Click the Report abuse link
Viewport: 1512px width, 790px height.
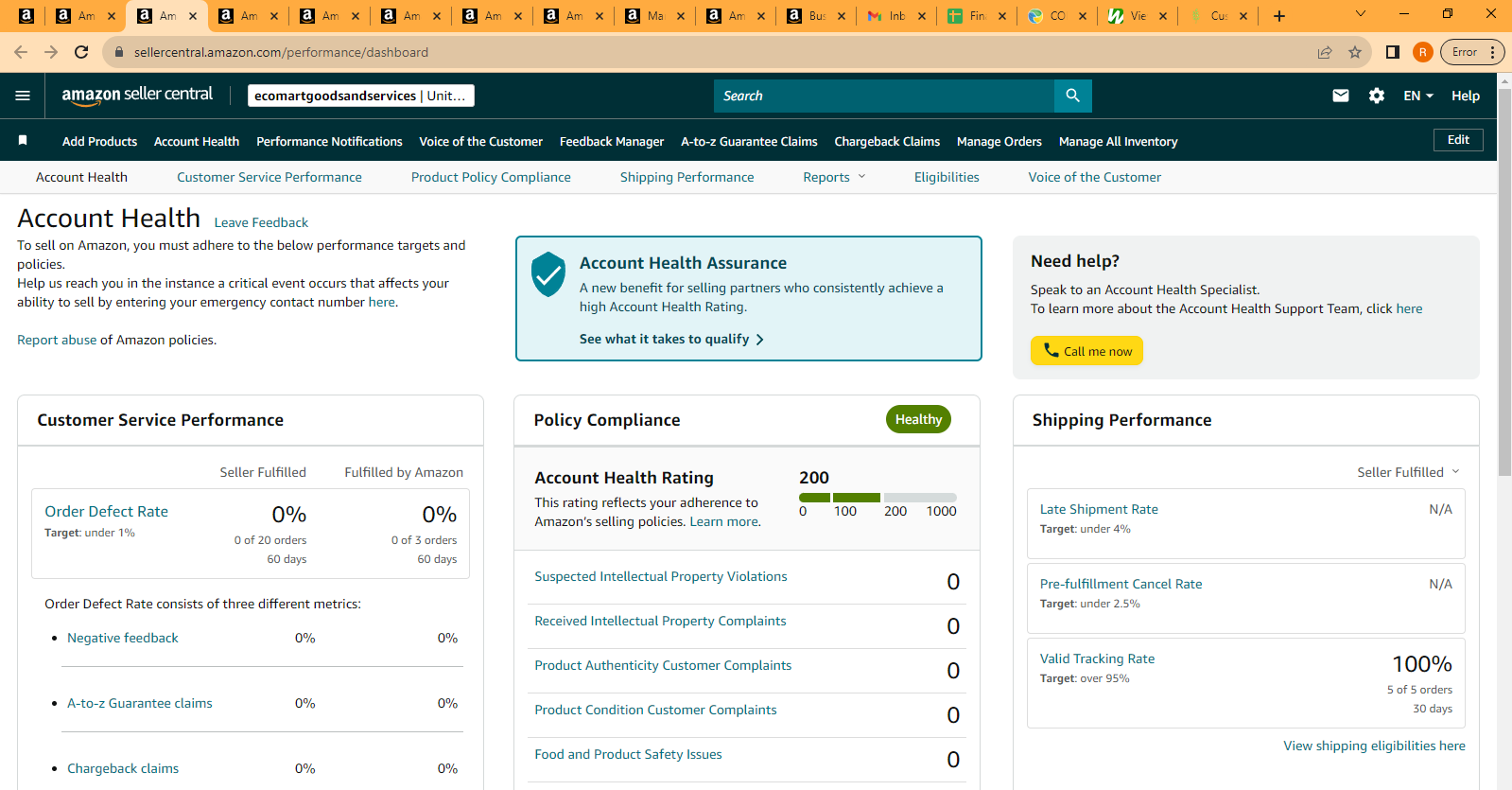coord(57,340)
